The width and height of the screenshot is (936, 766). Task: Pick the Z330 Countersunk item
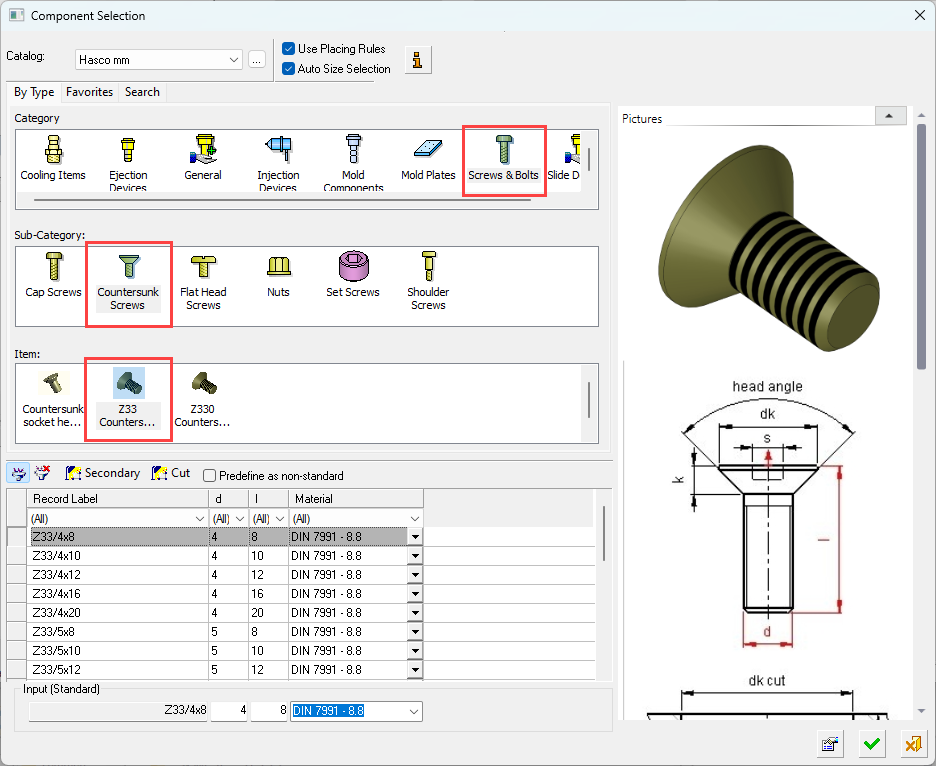point(202,384)
